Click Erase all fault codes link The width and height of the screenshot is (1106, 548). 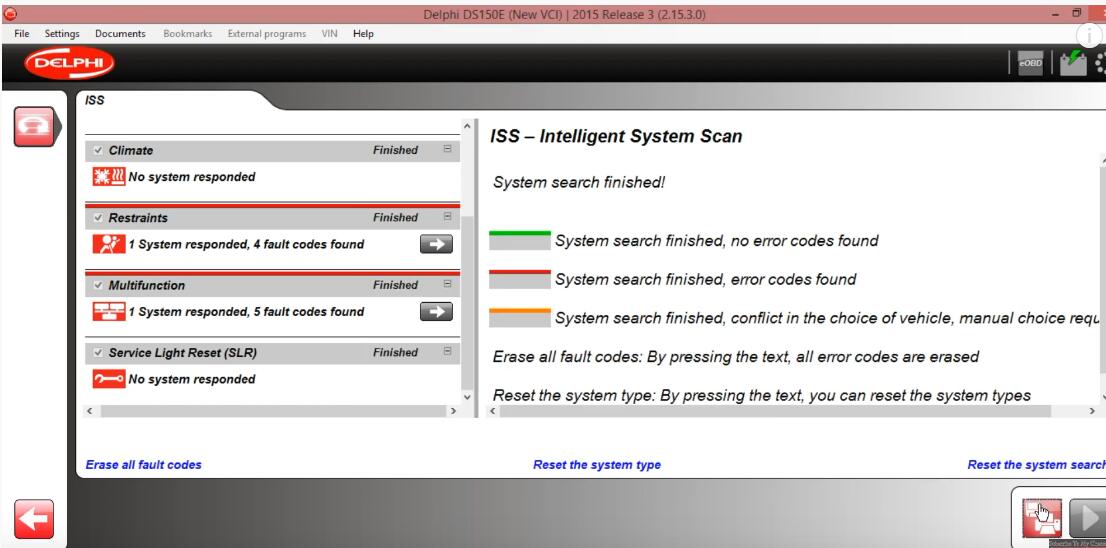tap(143, 465)
